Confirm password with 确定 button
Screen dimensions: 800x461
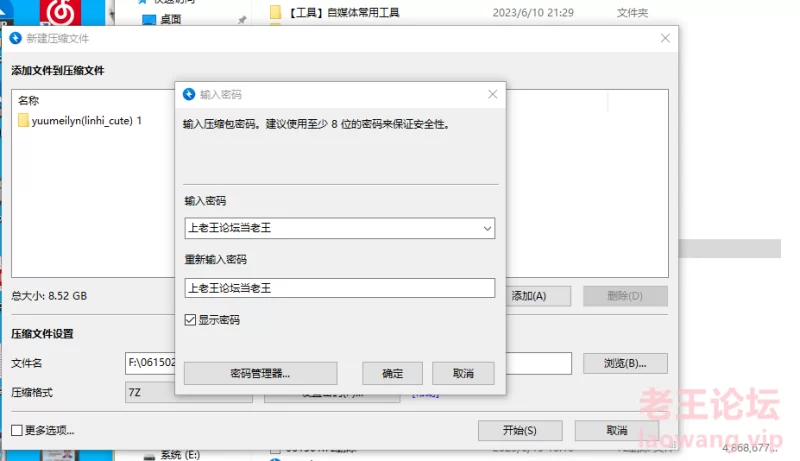click(393, 373)
